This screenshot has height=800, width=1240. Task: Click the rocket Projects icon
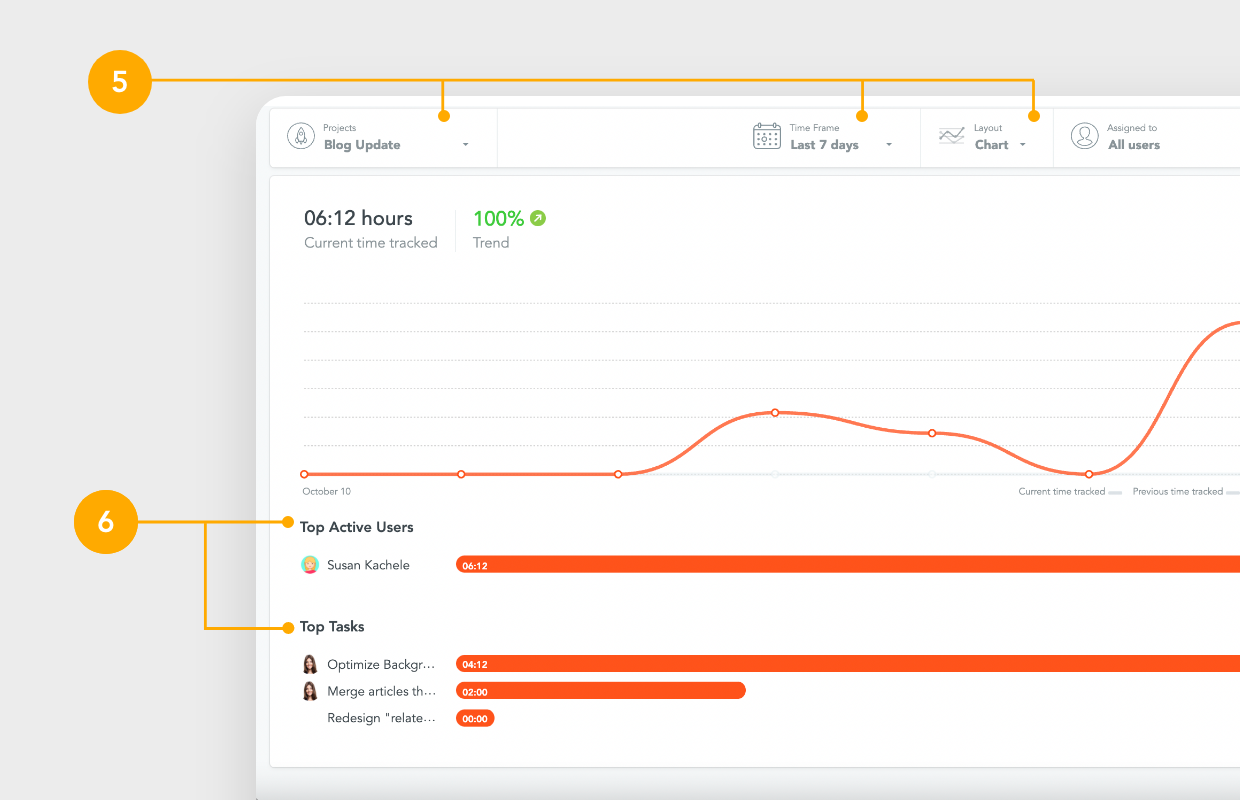[301, 136]
